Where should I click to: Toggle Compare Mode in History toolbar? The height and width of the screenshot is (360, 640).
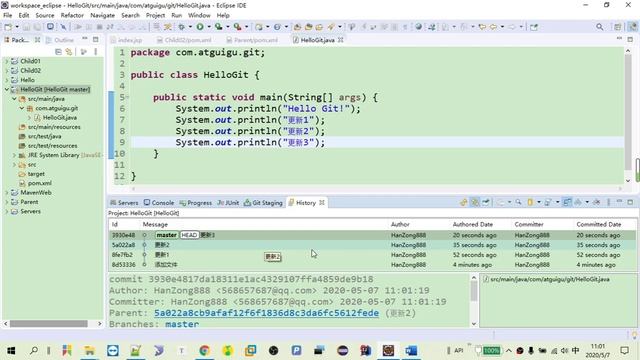[567, 202]
